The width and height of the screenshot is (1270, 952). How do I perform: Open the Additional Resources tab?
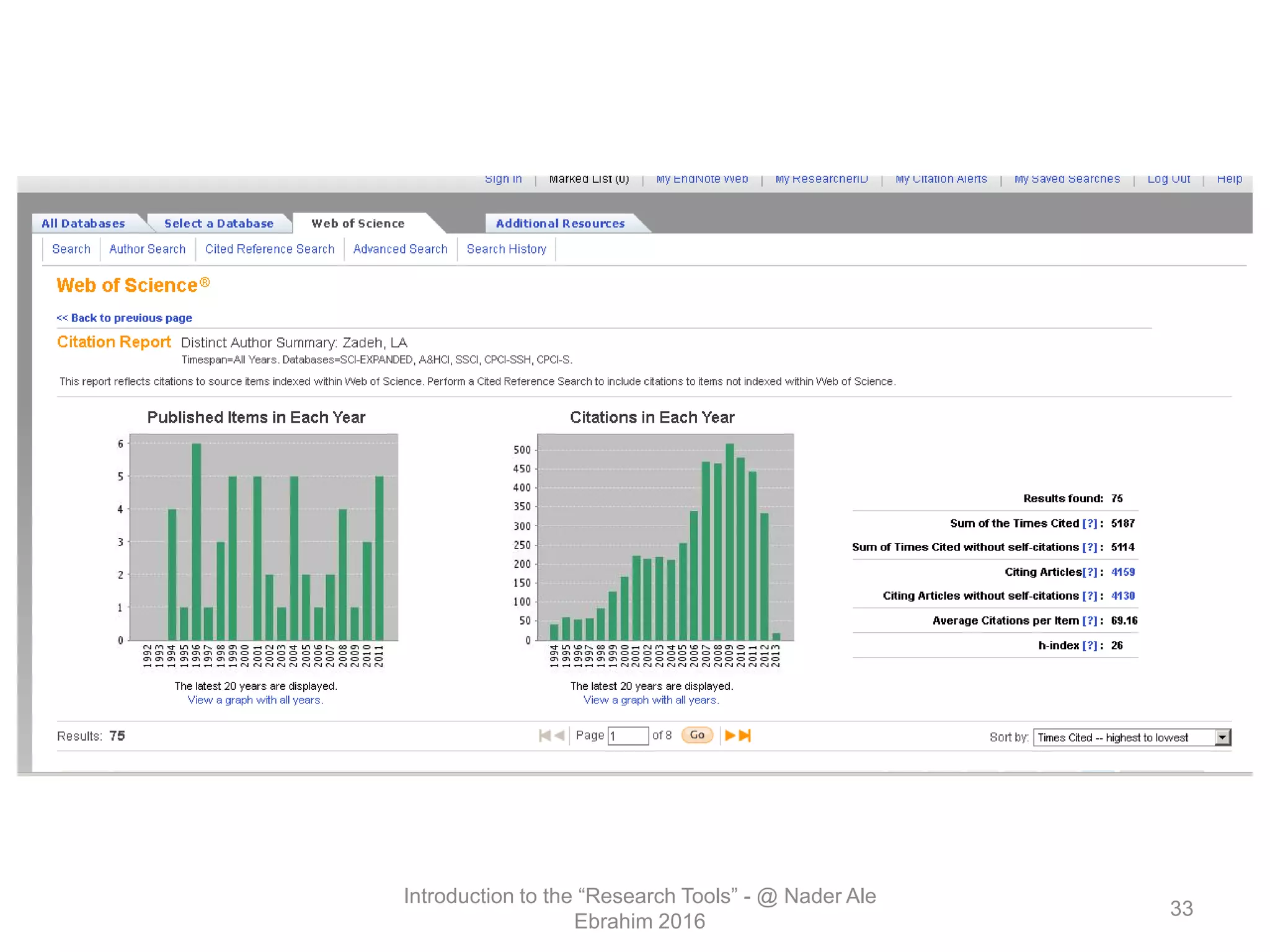pyautogui.click(x=560, y=224)
